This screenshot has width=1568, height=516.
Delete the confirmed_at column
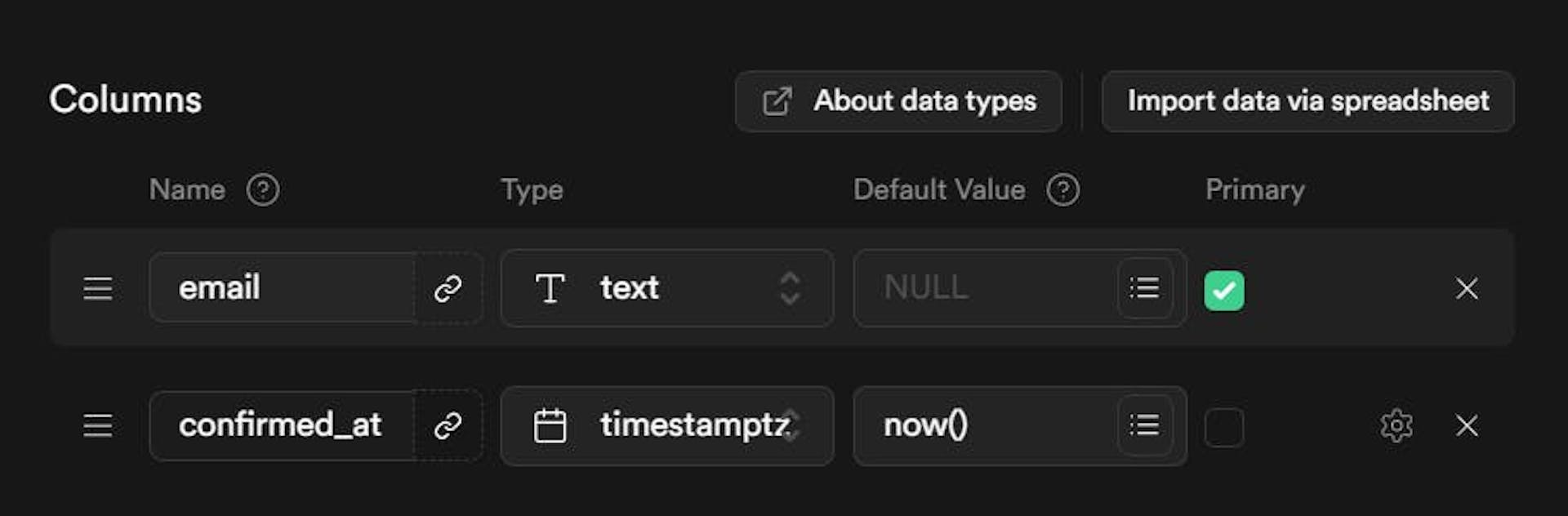click(x=1467, y=425)
